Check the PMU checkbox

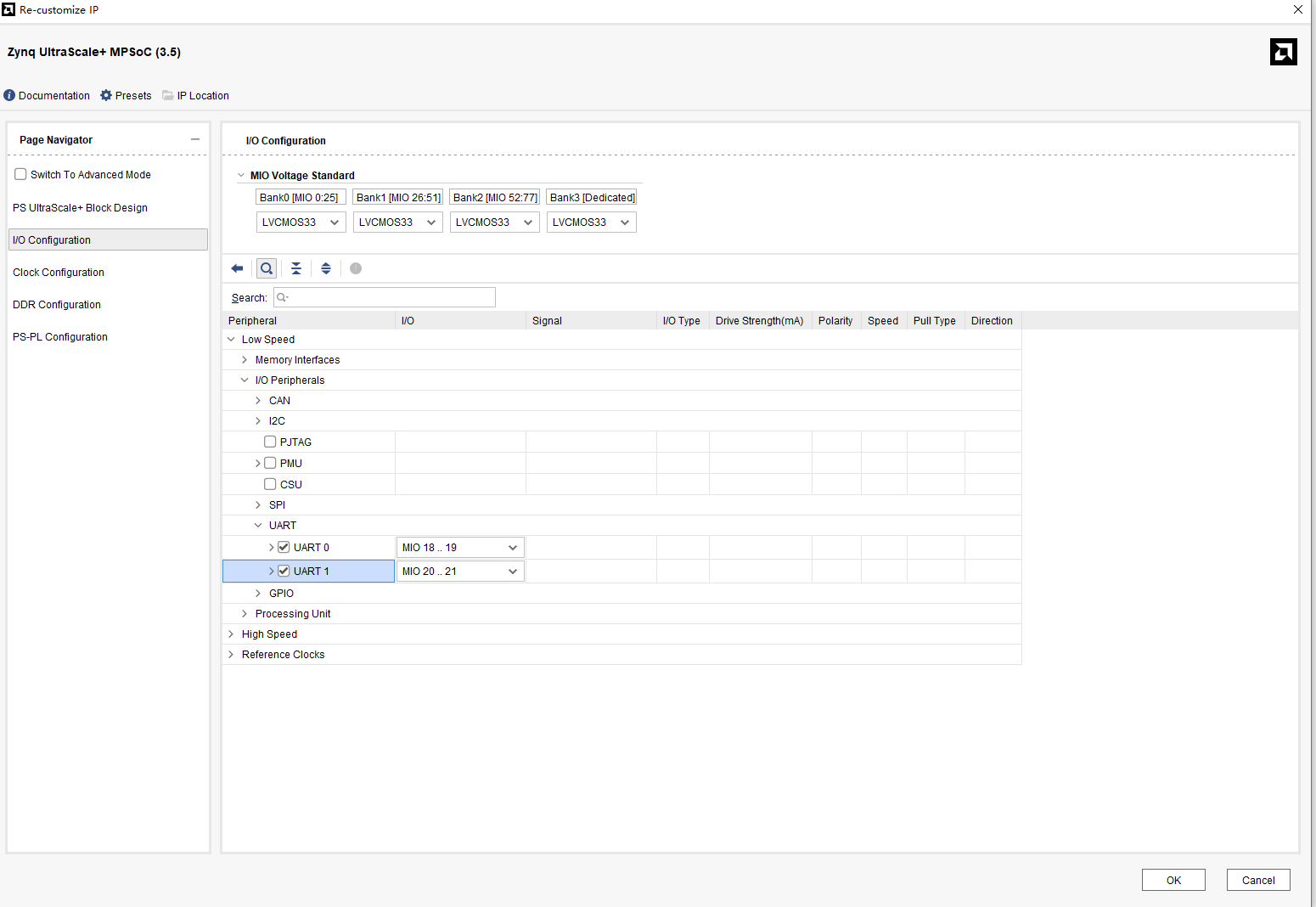pyautogui.click(x=270, y=463)
